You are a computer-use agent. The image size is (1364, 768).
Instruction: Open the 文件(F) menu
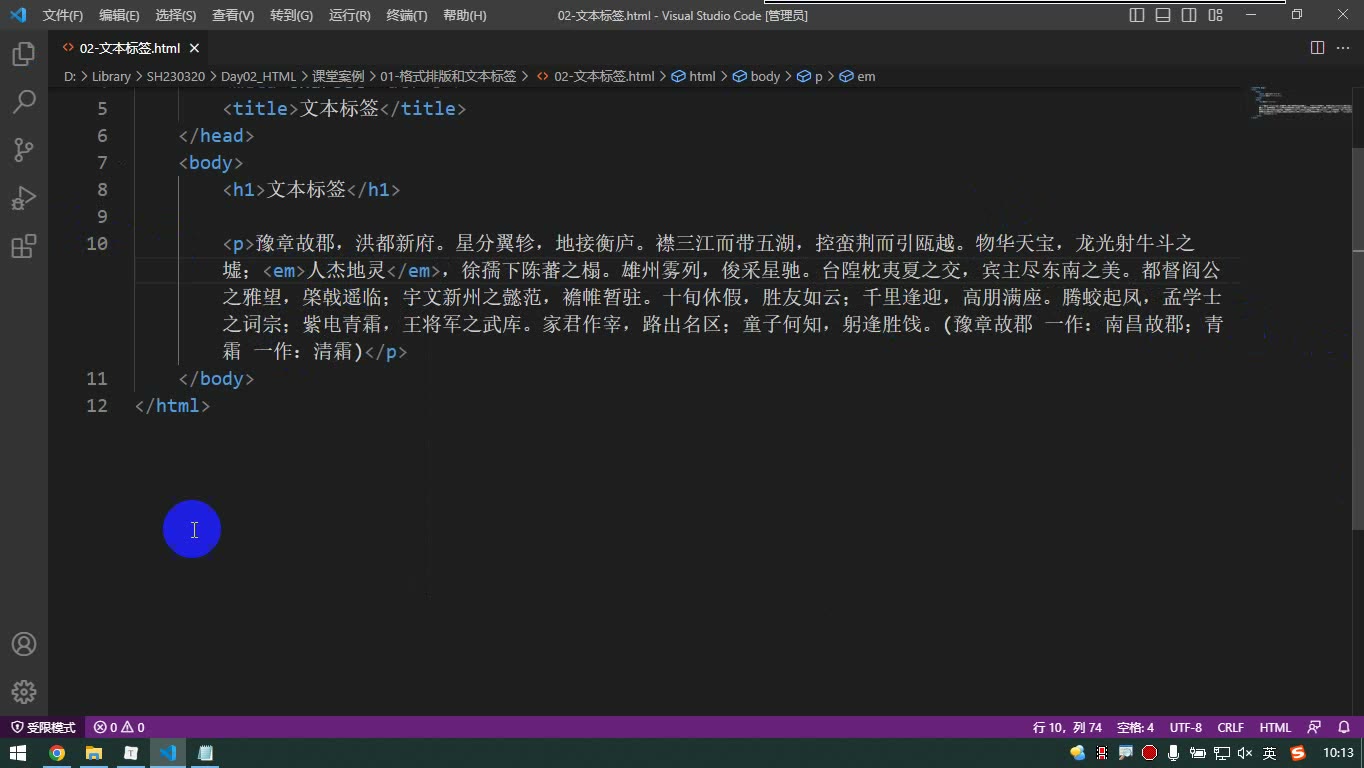[63, 15]
